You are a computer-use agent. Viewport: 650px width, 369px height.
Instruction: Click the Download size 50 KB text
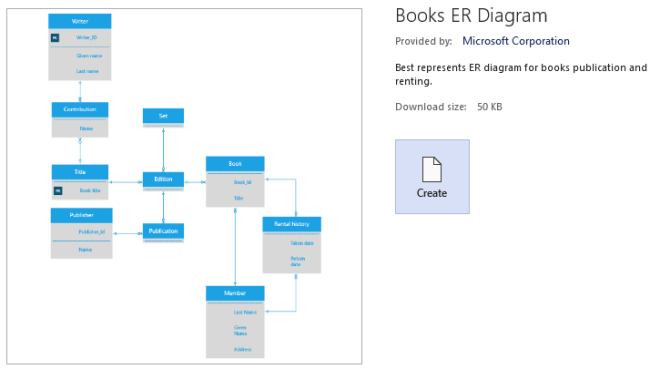pyautogui.click(x=449, y=107)
